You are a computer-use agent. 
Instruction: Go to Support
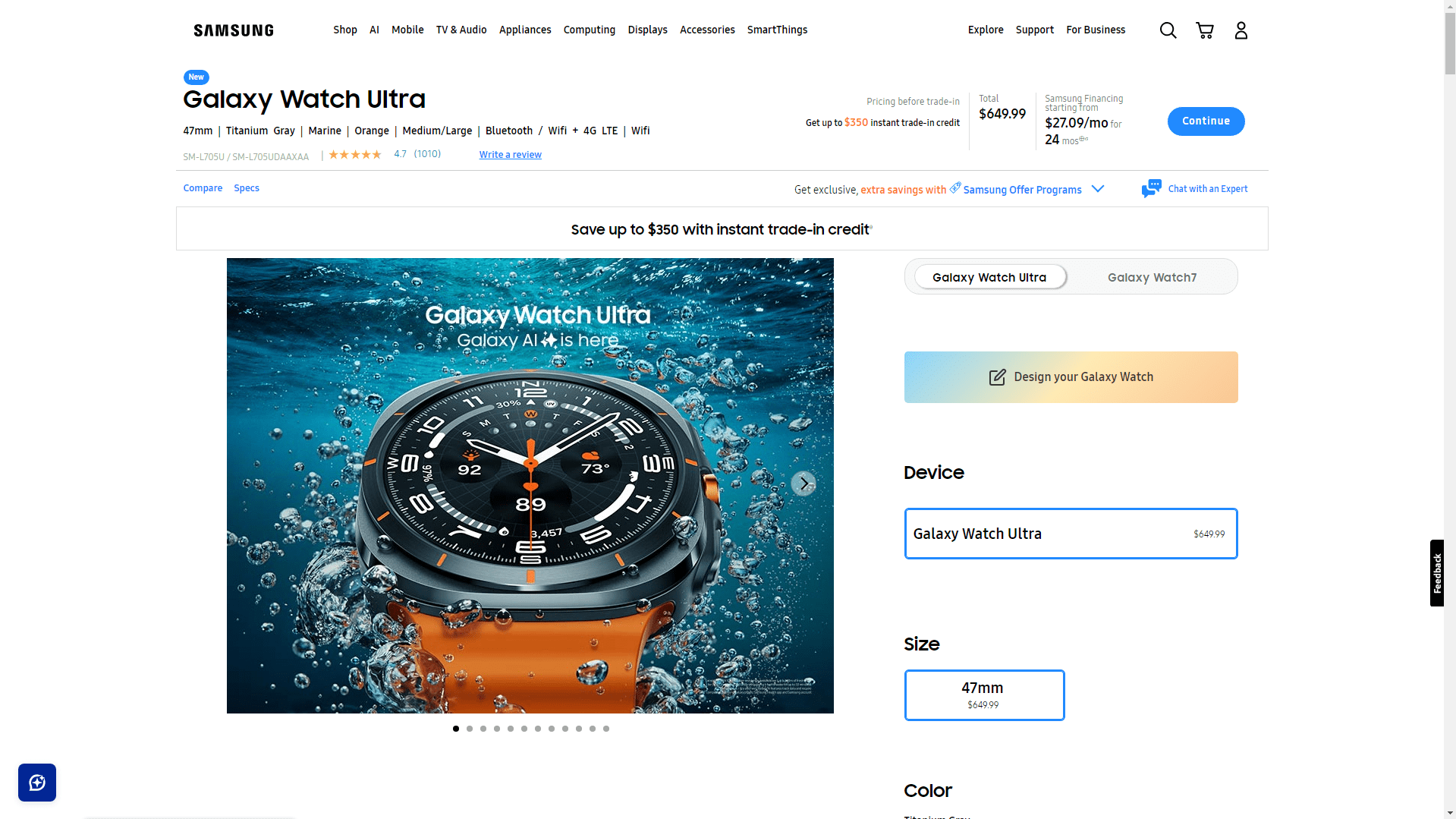[x=1035, y=30]
